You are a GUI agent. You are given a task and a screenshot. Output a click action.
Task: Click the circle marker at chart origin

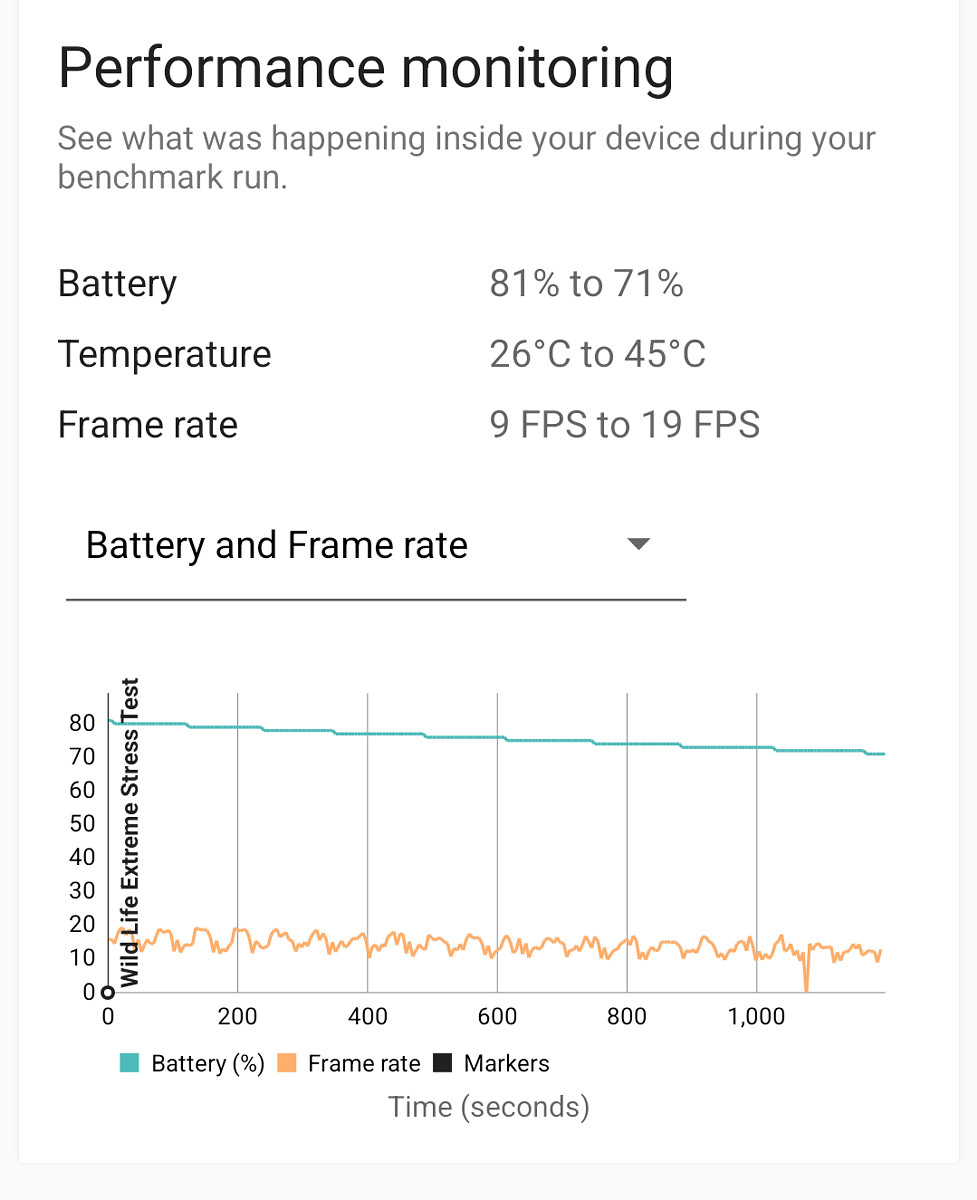coord(108,992)
